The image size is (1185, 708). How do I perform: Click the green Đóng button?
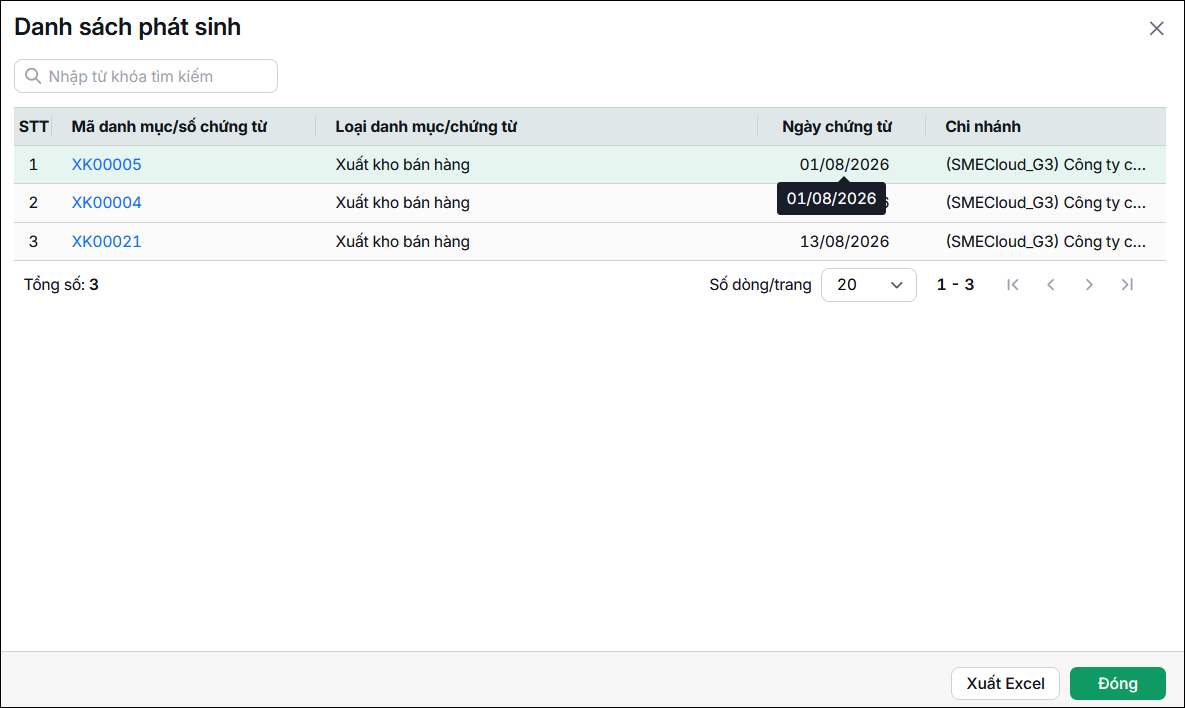pyautogui.click(x=1118, y=683)
